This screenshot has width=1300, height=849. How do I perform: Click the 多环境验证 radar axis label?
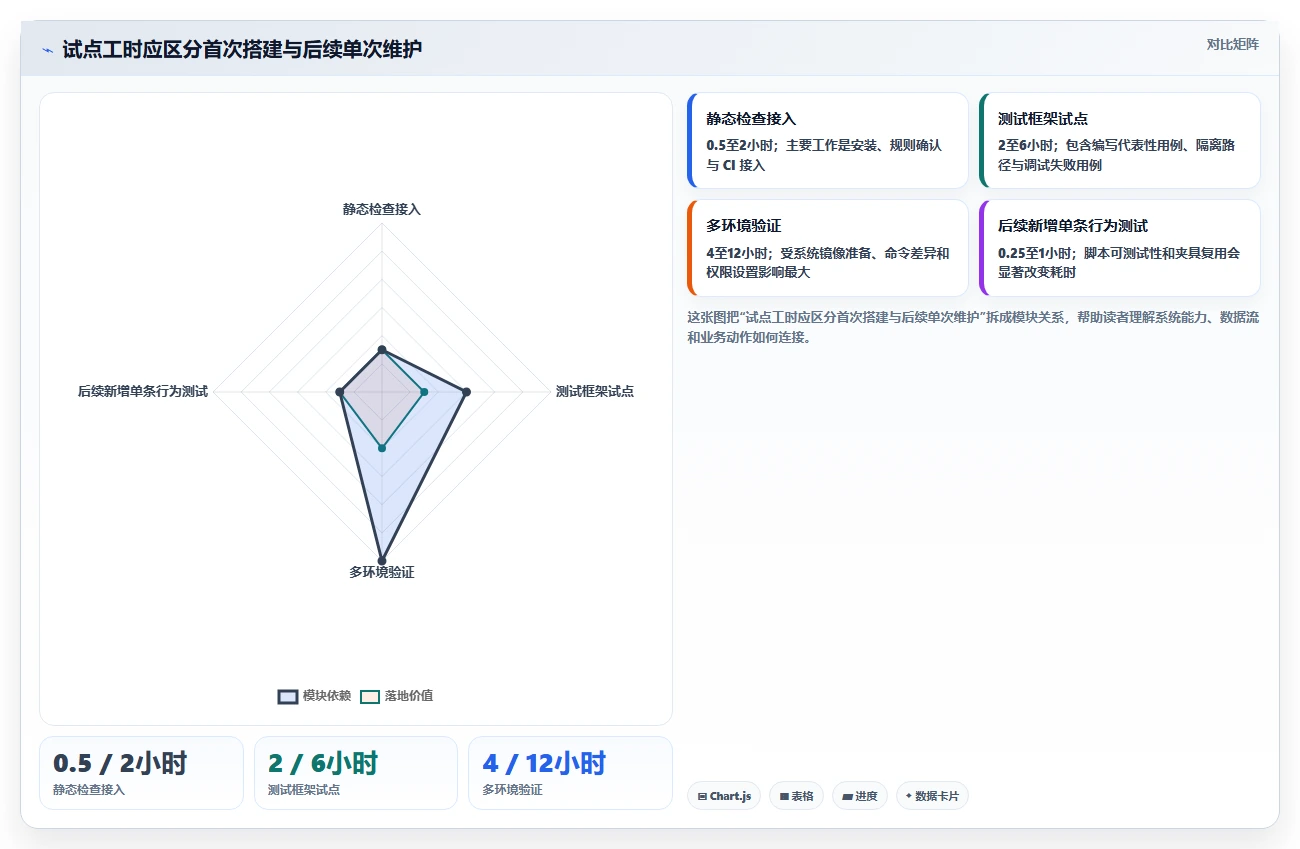coord(382,572)
